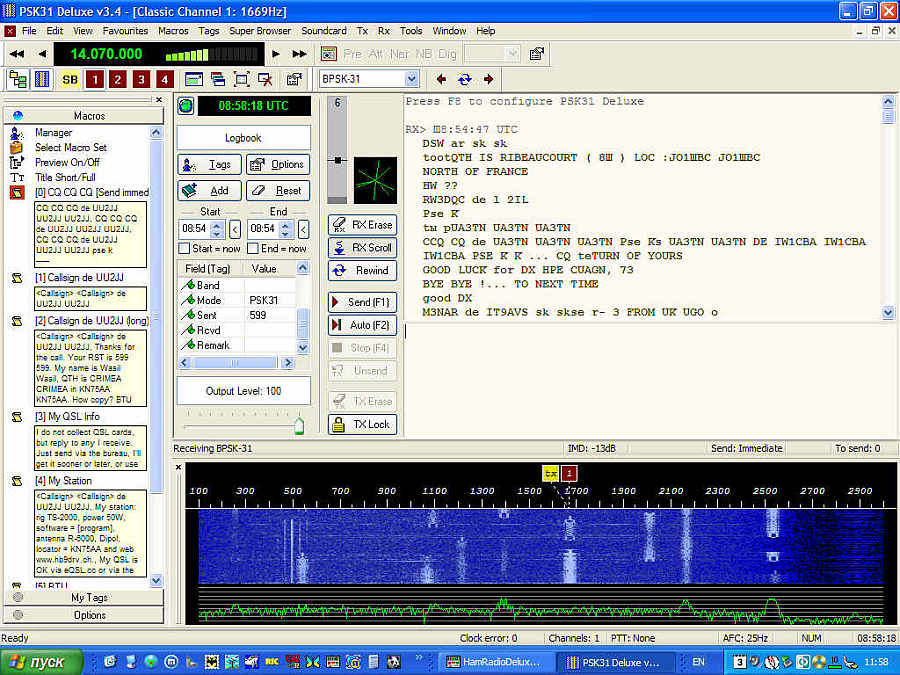Click the Add button
Screen dimensions: 900x675
(x=209, y=191)
